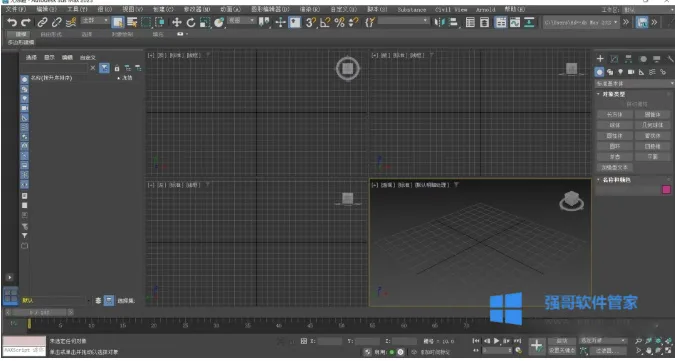This screenshot has height=361, width=675.
Task: Click the Bind to Space Warp icon
Action: [x=71, y=22]
